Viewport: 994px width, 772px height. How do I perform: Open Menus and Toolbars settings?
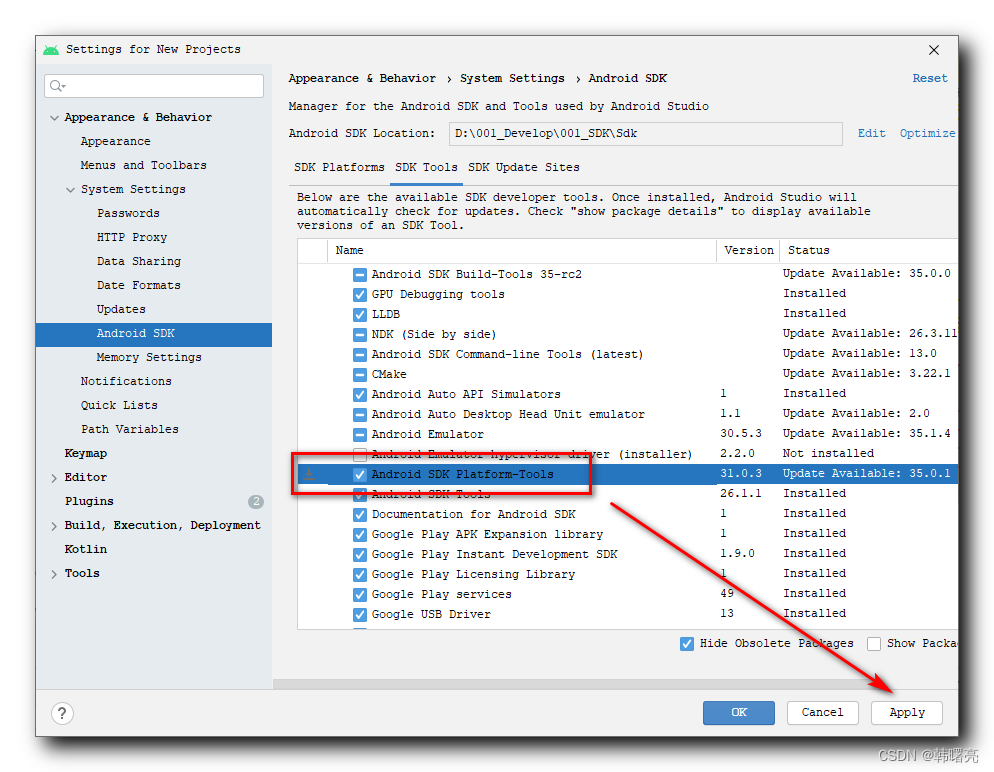pos(143,165)
